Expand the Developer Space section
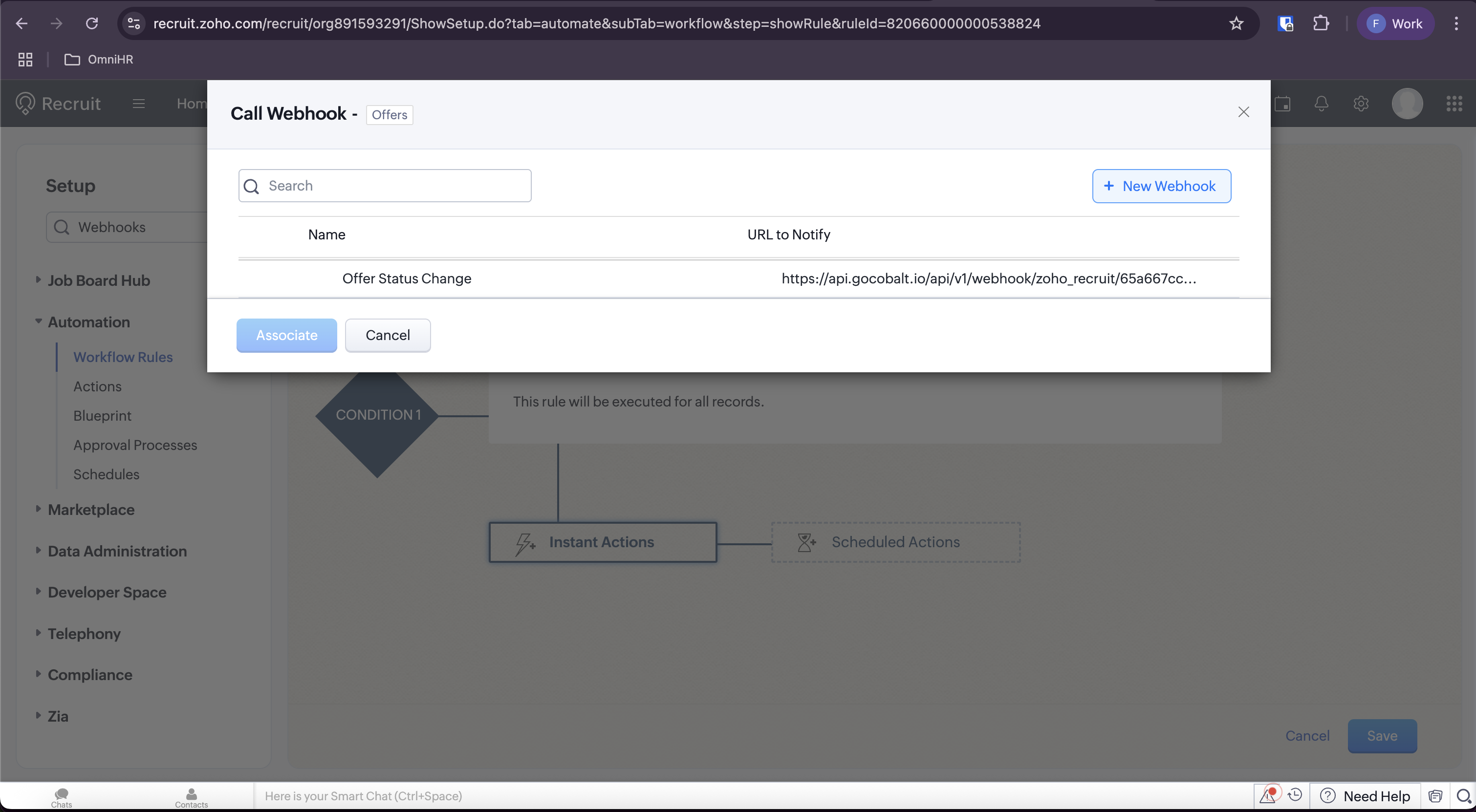 click(x=107, y=592)
